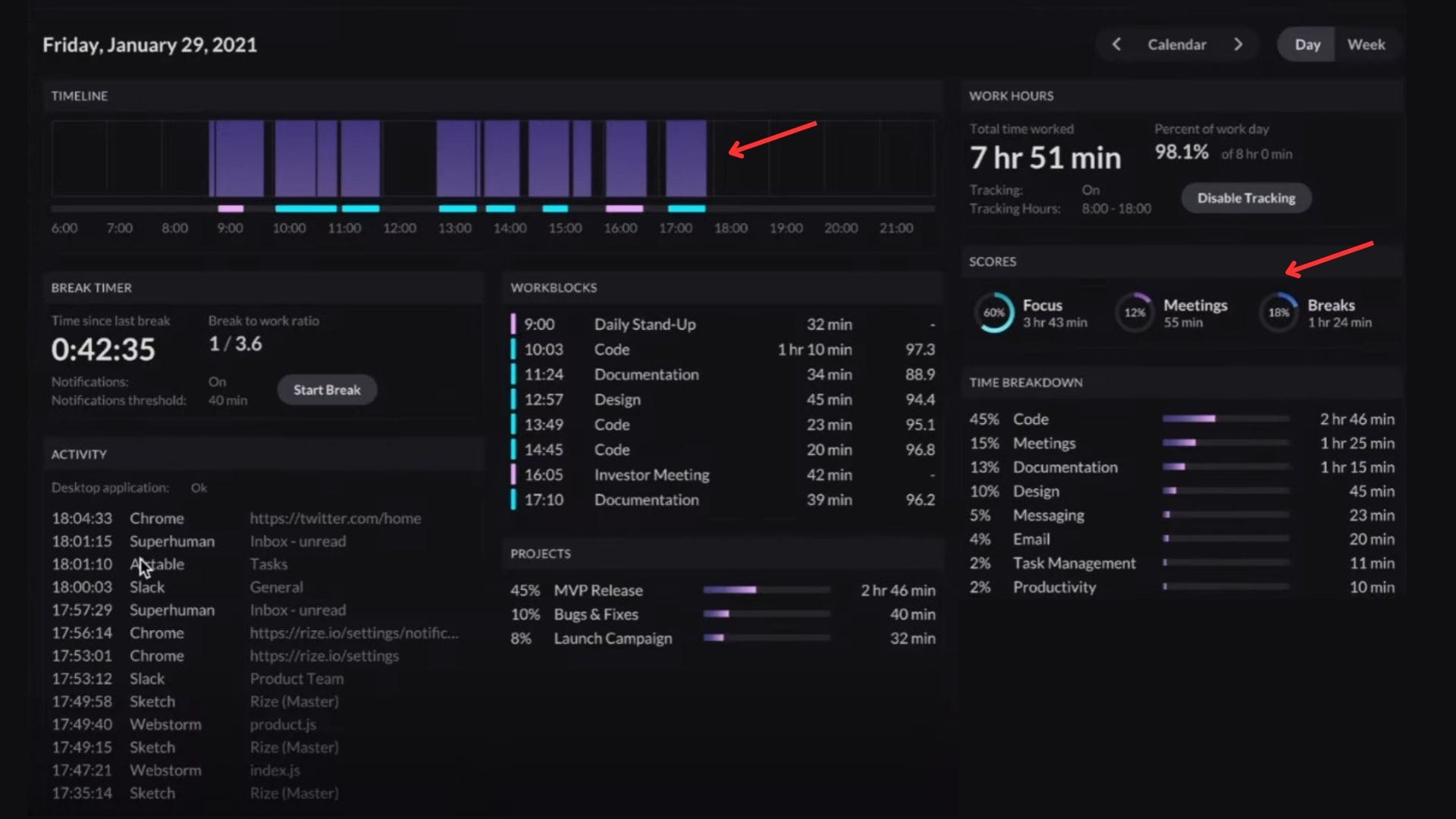
Task: Click the previous day chevron arrow
Action: [1116, 44]
